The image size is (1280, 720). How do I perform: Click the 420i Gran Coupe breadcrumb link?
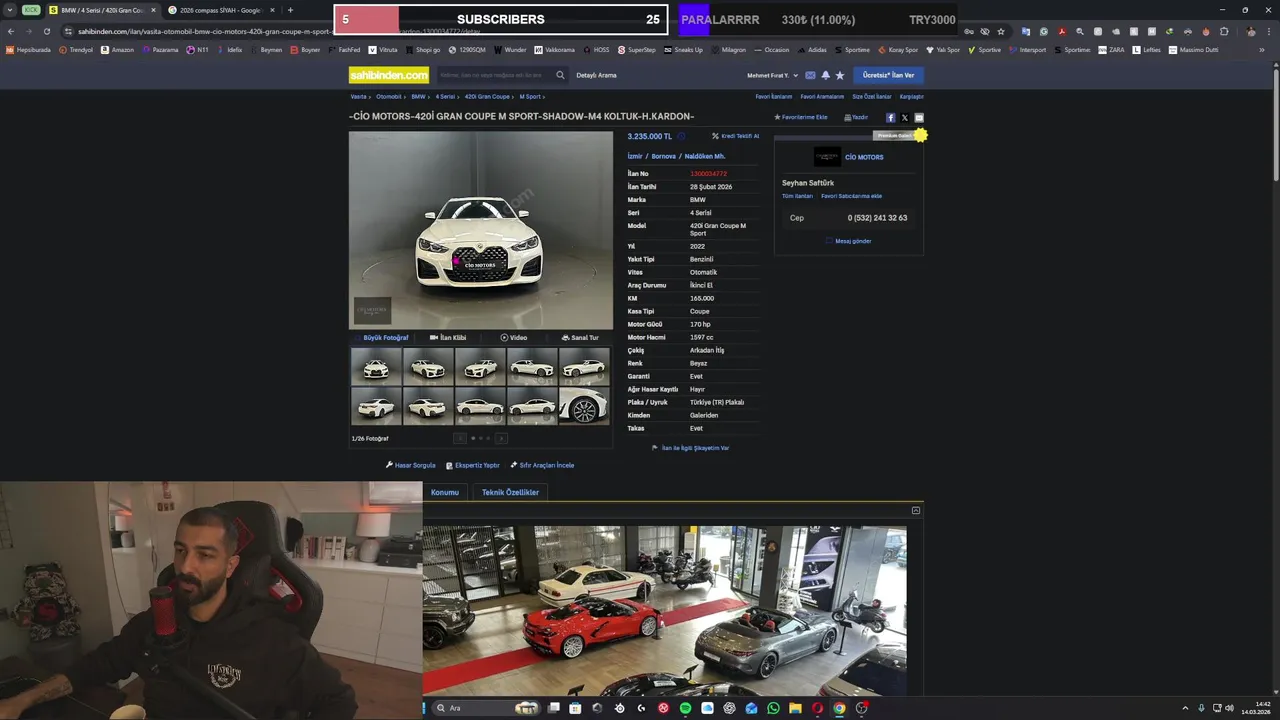point(487,97)
